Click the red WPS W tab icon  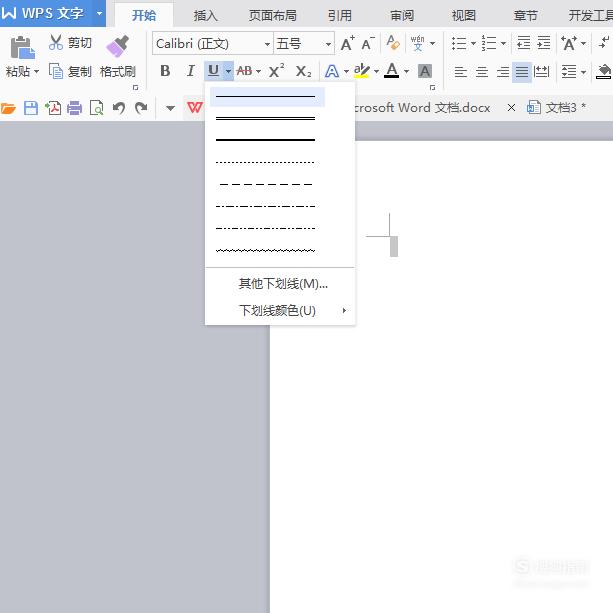195,107
